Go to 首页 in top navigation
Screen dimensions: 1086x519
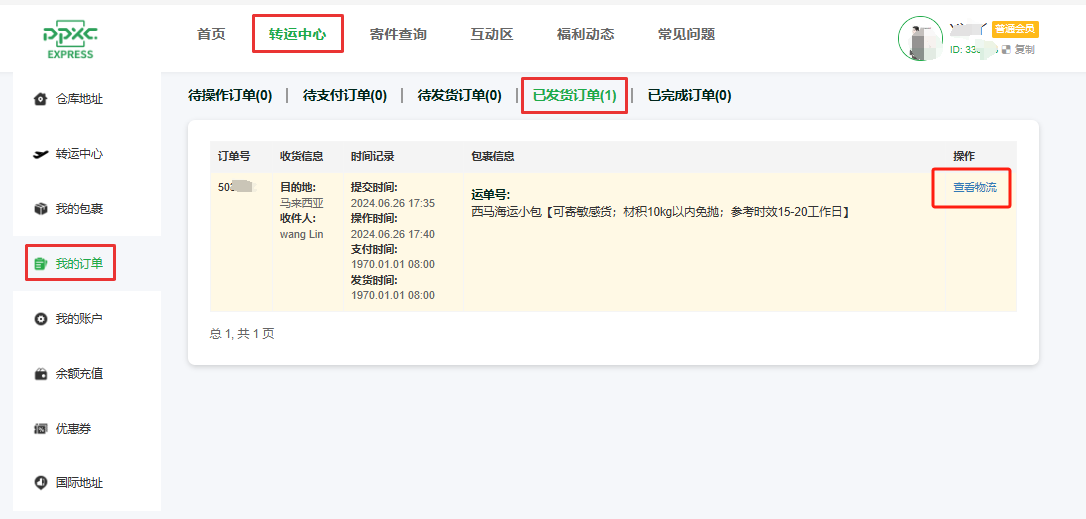(x=211, y=34)
